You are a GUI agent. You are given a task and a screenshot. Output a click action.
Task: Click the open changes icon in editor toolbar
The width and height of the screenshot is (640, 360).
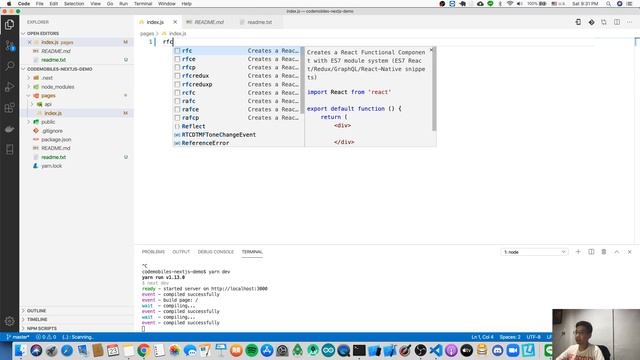[x=604, y=22]
